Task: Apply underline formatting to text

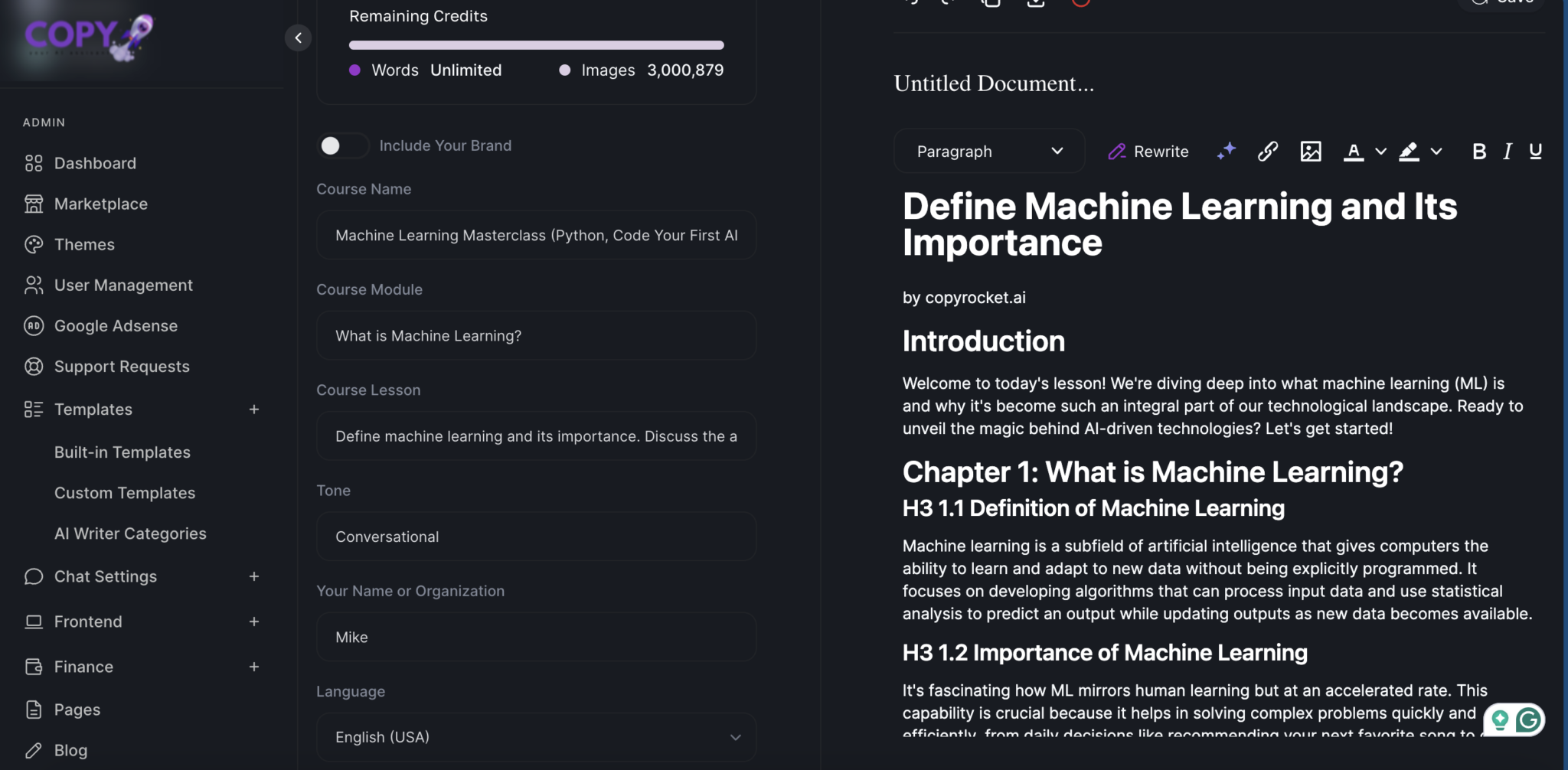Action: point(1536,152)
